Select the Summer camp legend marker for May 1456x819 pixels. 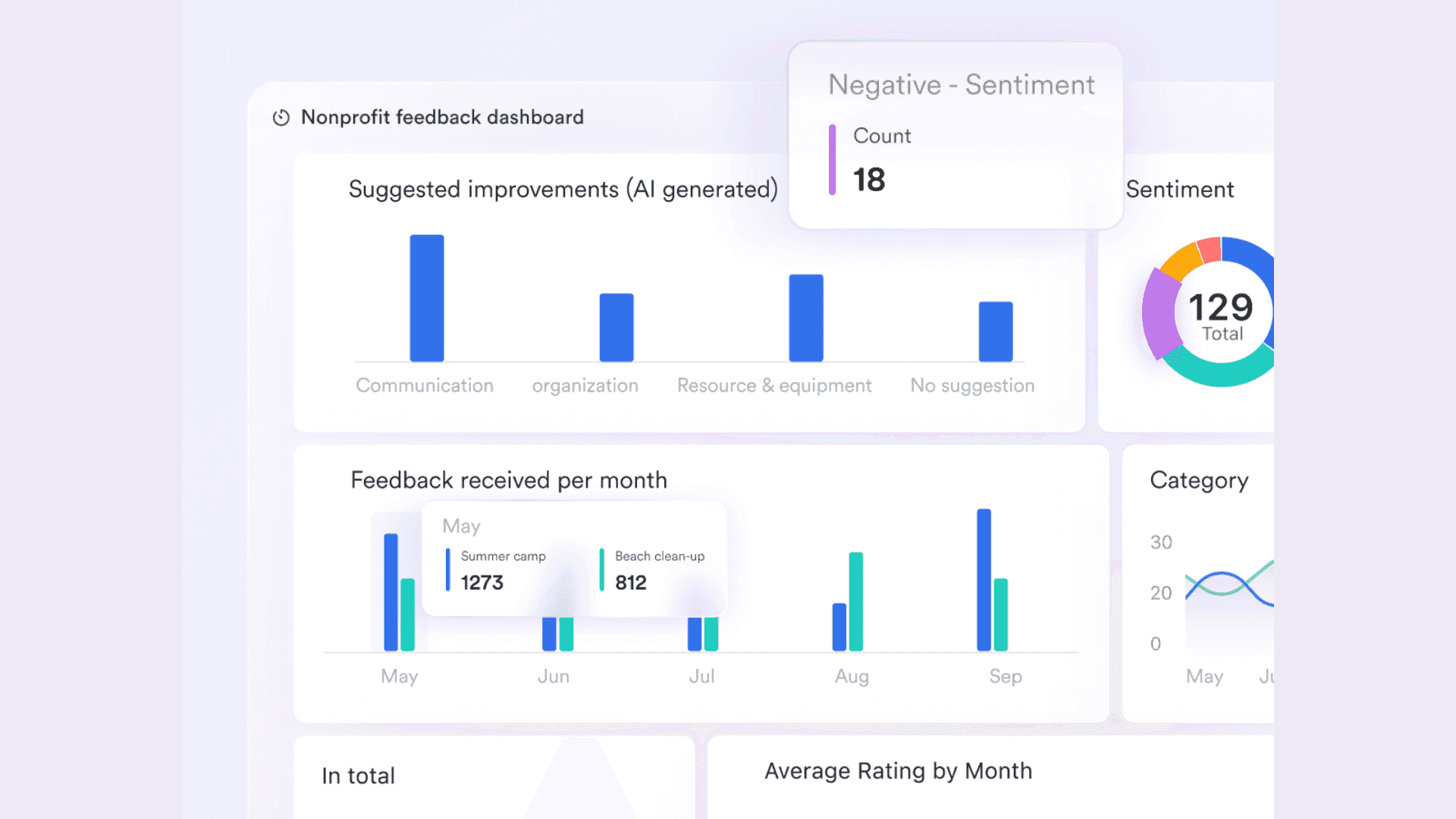point(449,569)
